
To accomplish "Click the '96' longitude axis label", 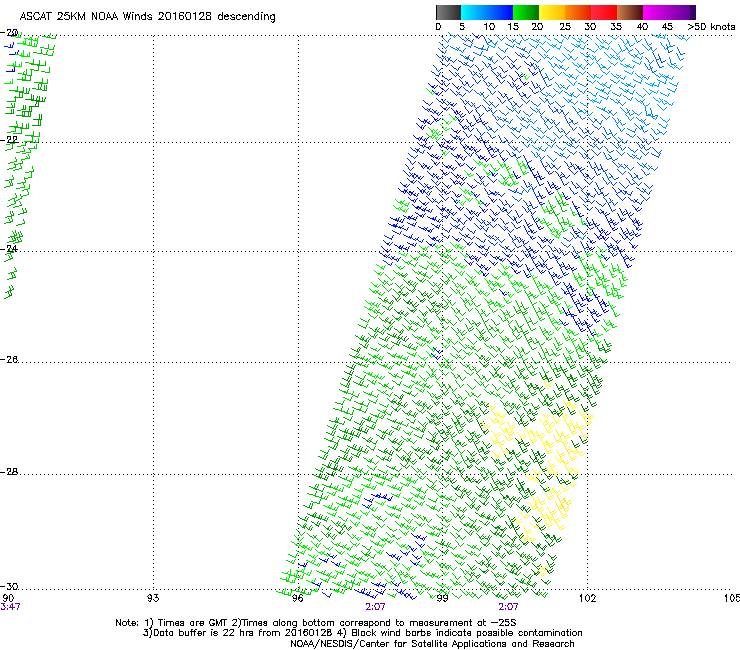I will click(298, 598).
